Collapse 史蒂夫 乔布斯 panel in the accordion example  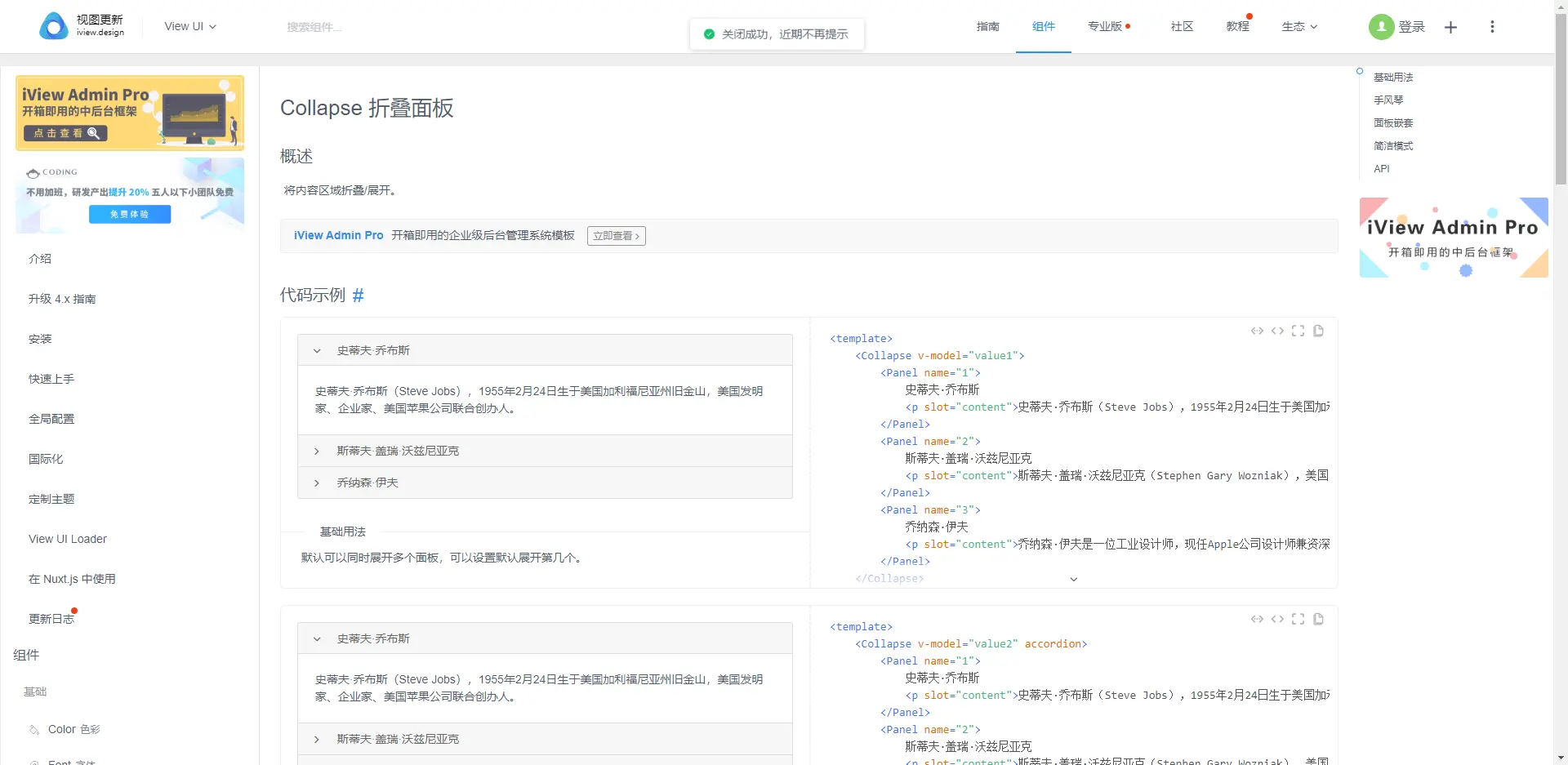(x=545, y=638)
